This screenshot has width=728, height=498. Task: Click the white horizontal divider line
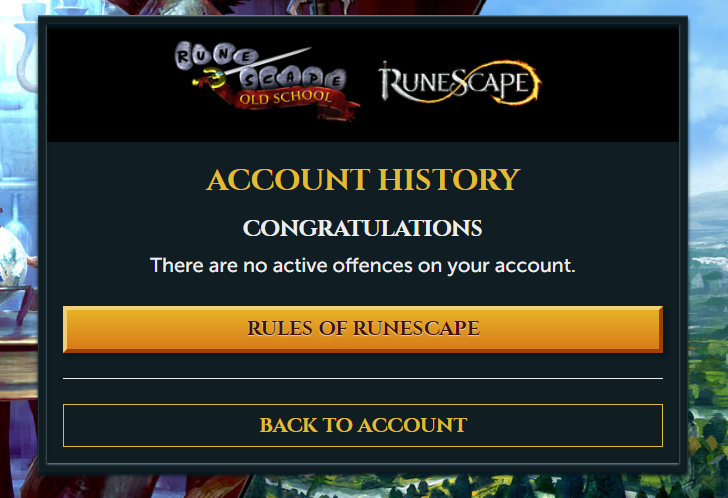(363, 378)
